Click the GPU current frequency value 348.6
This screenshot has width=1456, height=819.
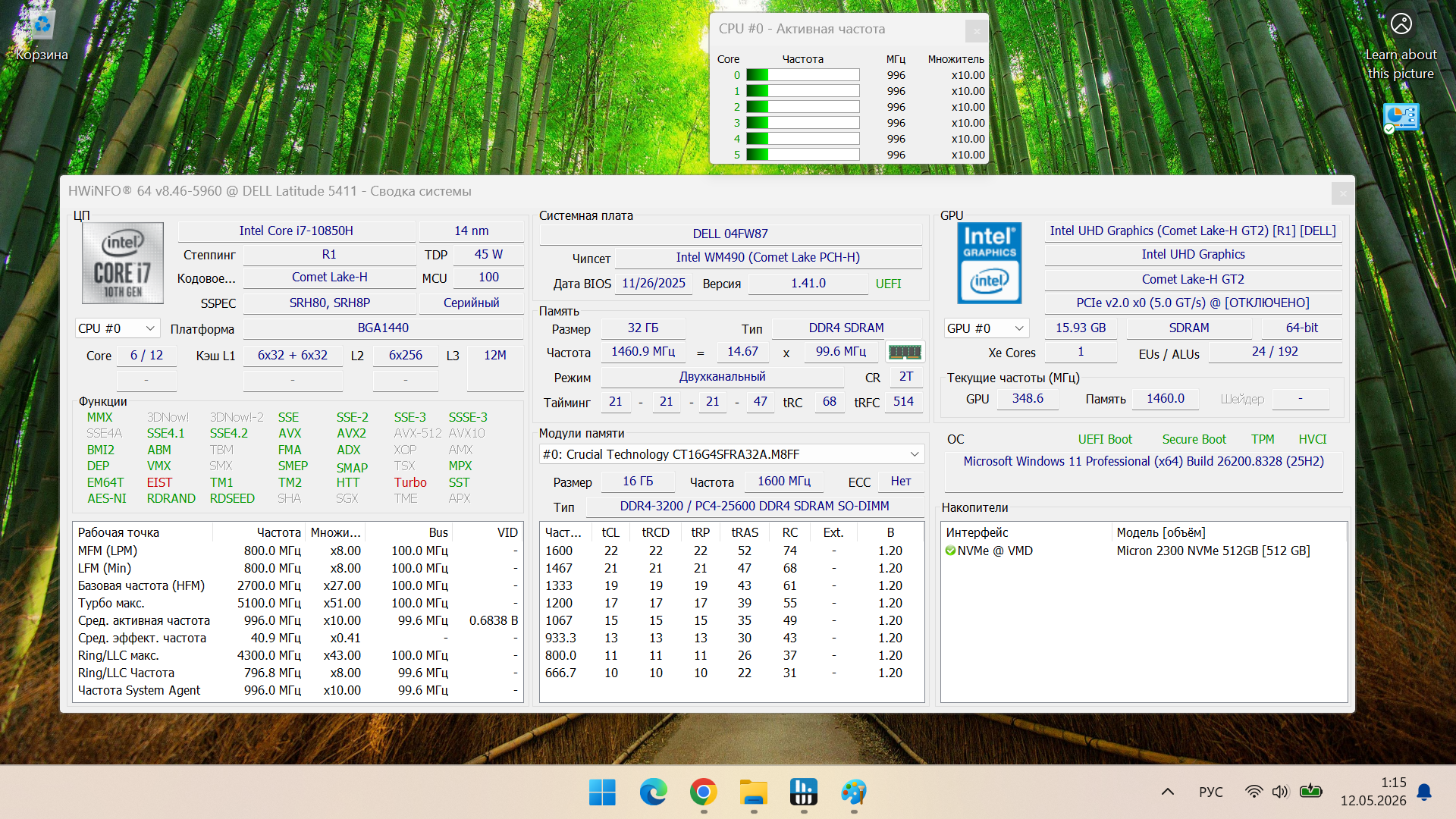point(1028,399)
